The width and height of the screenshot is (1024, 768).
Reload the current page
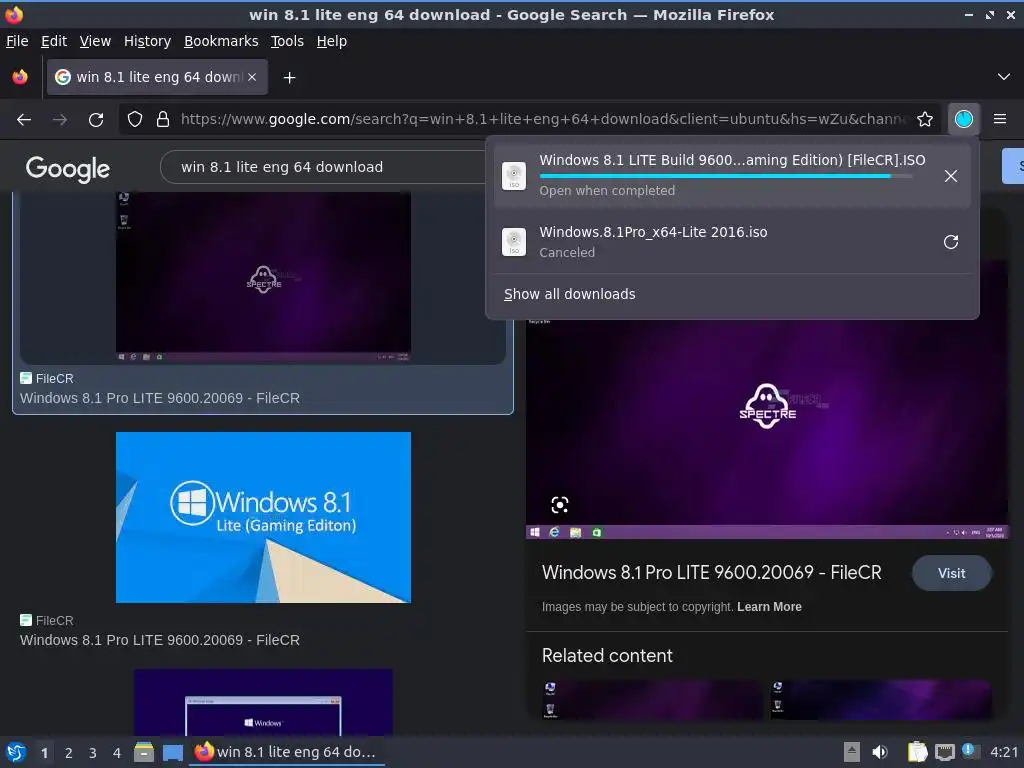coord(96,120)
